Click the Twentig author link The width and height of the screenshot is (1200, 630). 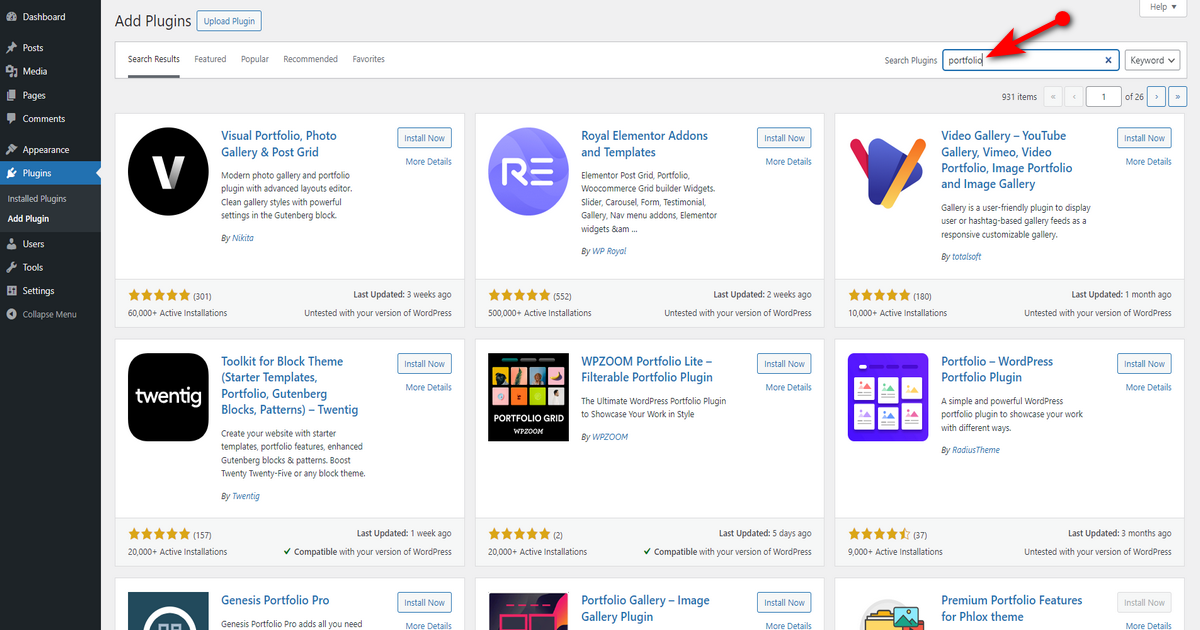click(246, 496)
